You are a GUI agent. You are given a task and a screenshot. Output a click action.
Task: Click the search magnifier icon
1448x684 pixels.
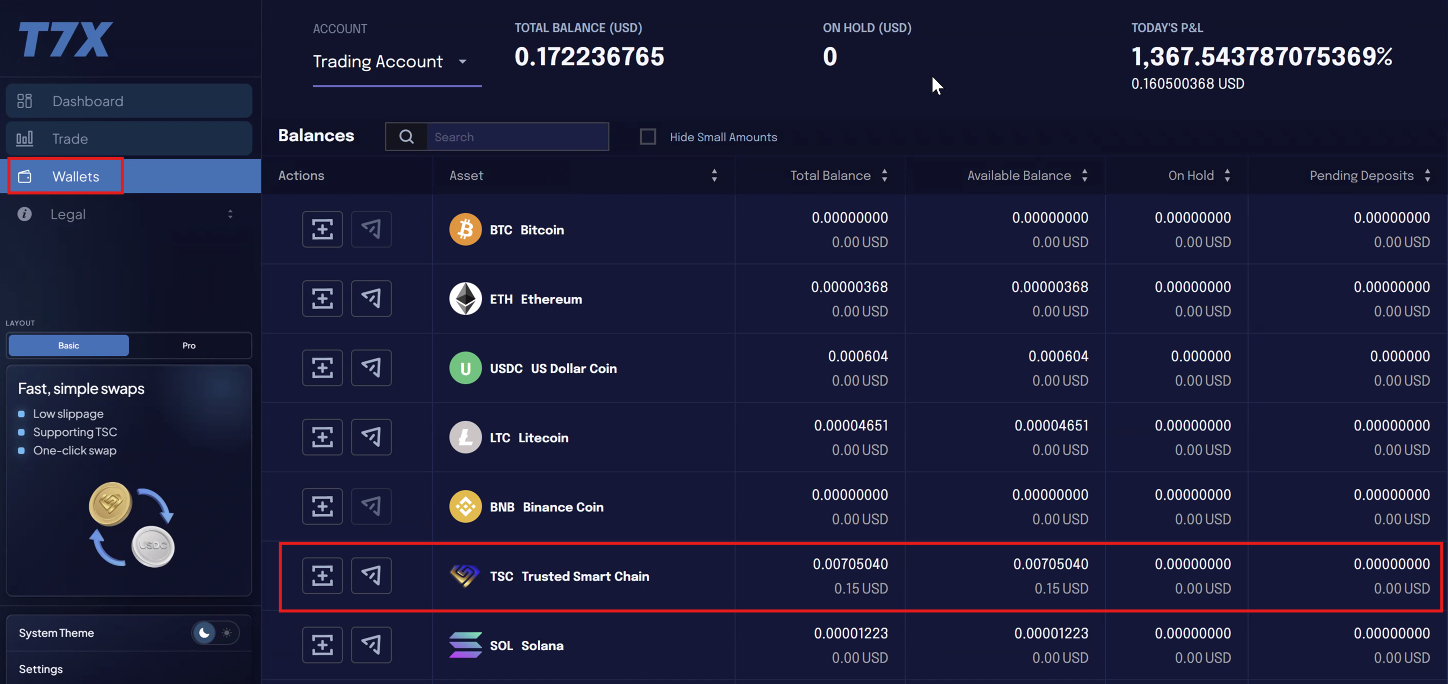[407, 137]
